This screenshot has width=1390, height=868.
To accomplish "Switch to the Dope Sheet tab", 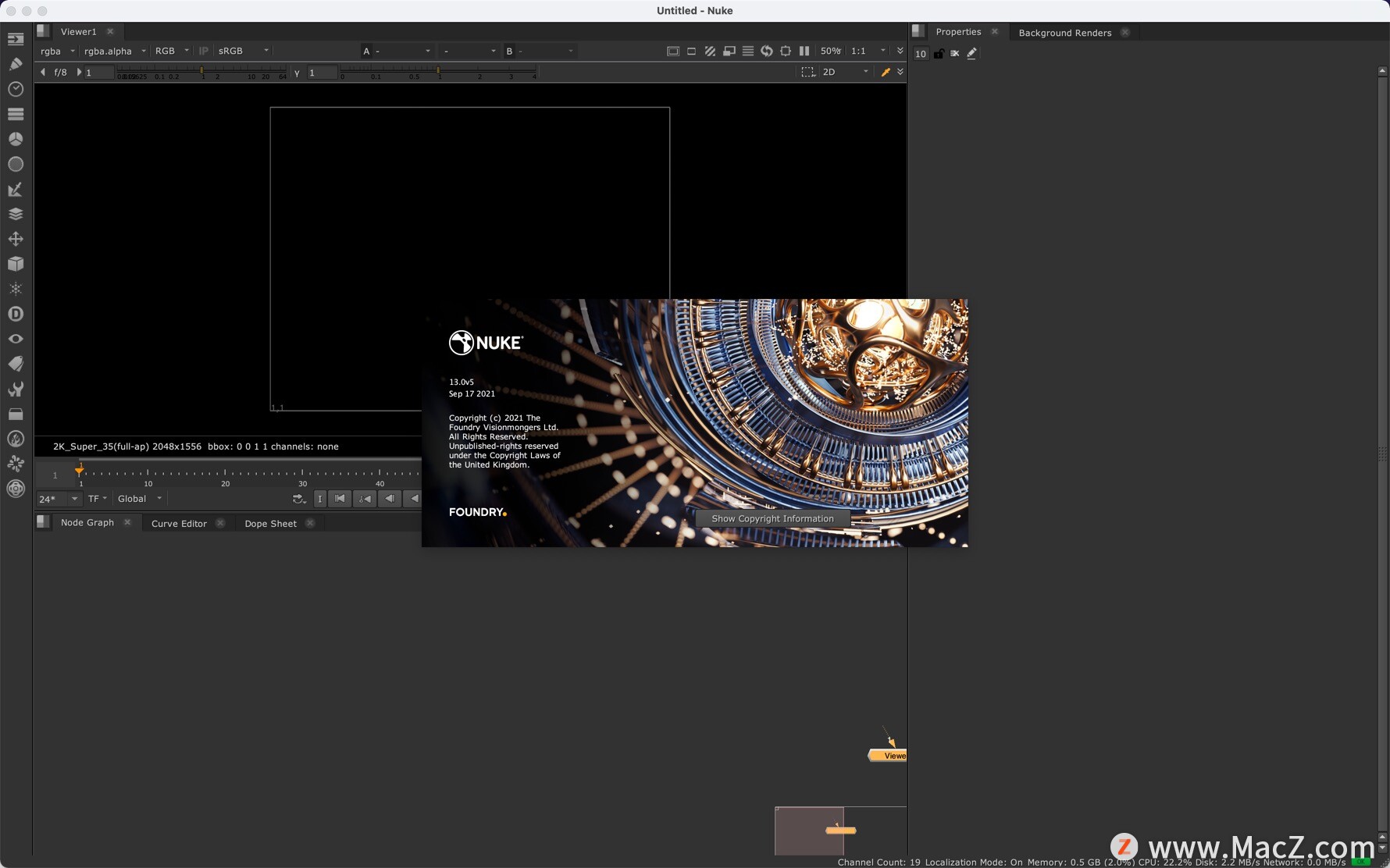I will tap(270, 524).
